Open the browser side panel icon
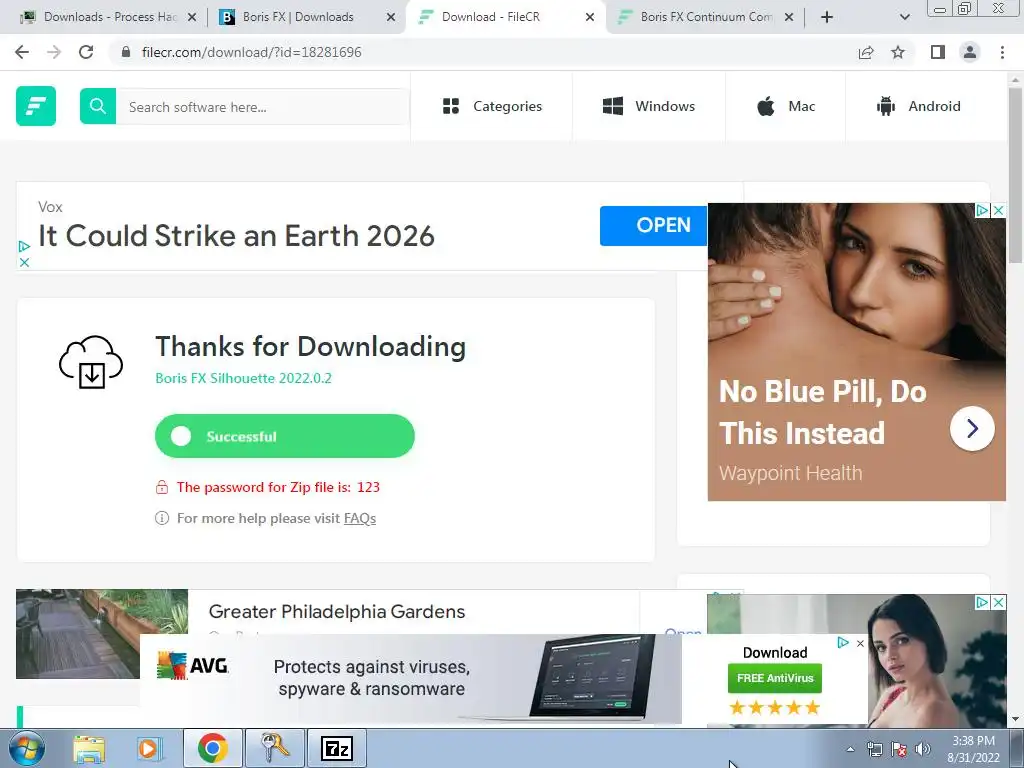Viewport: 1024px width, 768px height. [x=938, y=52]
